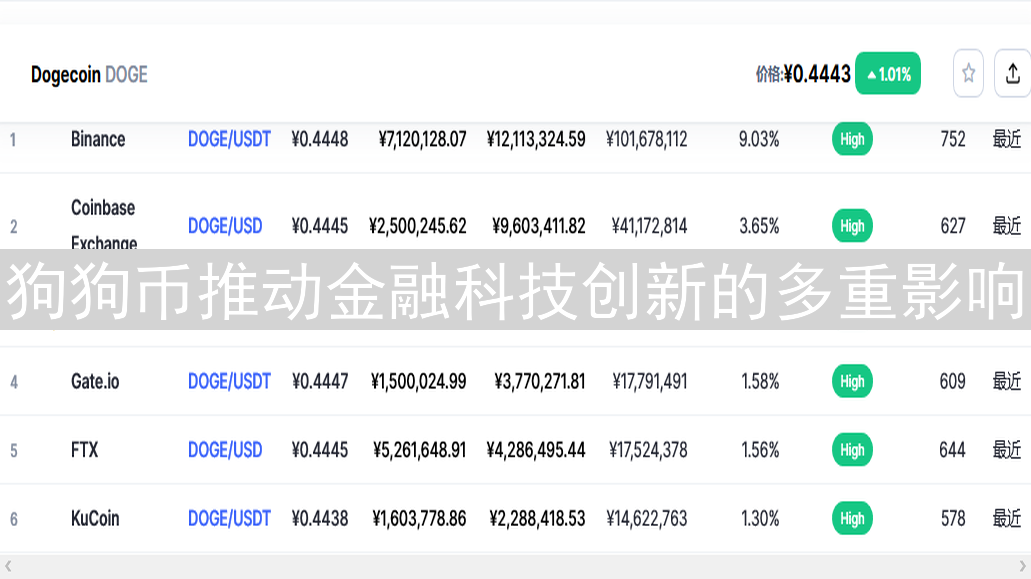Viewport: 1031px width, 579px height.
Task: Click the 1.56% volume share value
Action: (760, 450)
